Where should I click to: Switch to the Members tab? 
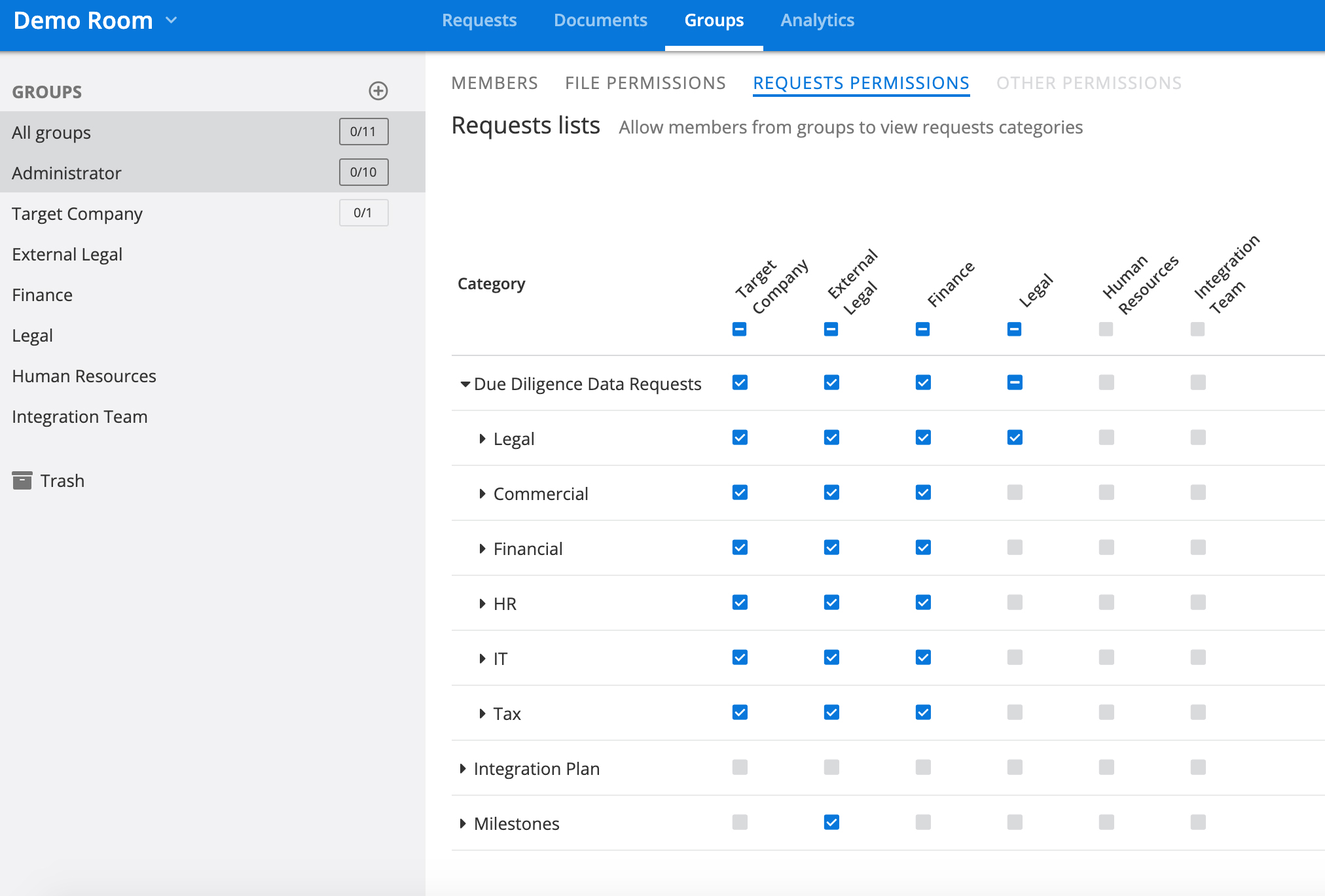(x=494, y=82)
